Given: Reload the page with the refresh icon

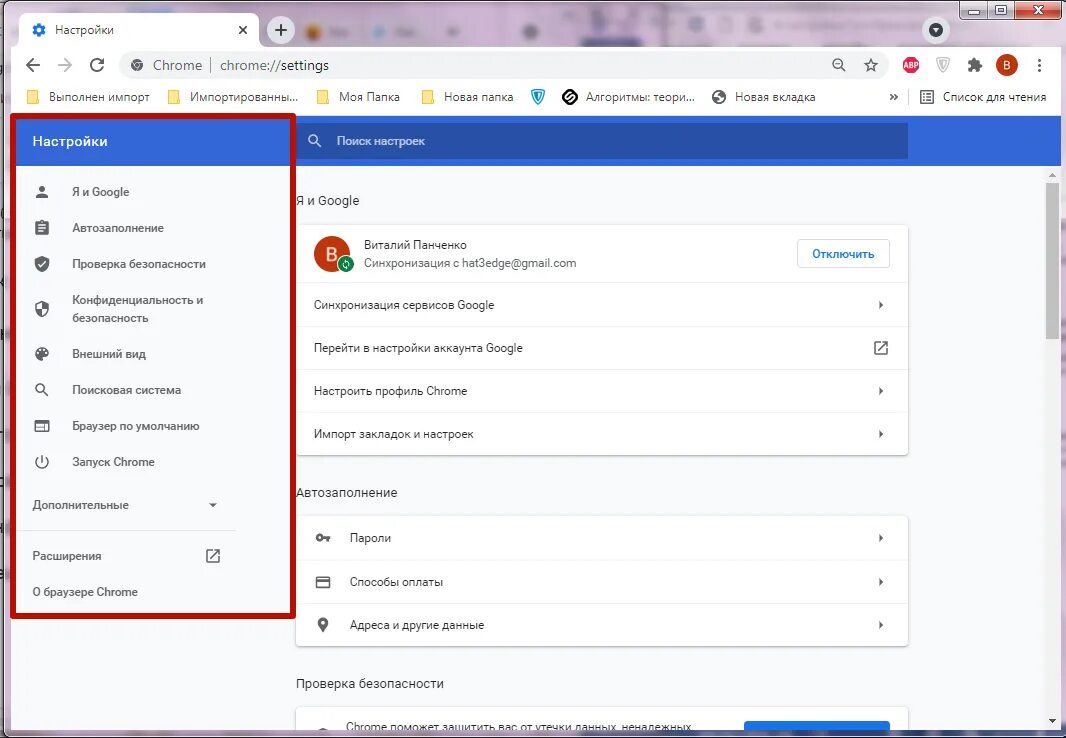Looking at the screenshot, I should (x=97, y=65).
